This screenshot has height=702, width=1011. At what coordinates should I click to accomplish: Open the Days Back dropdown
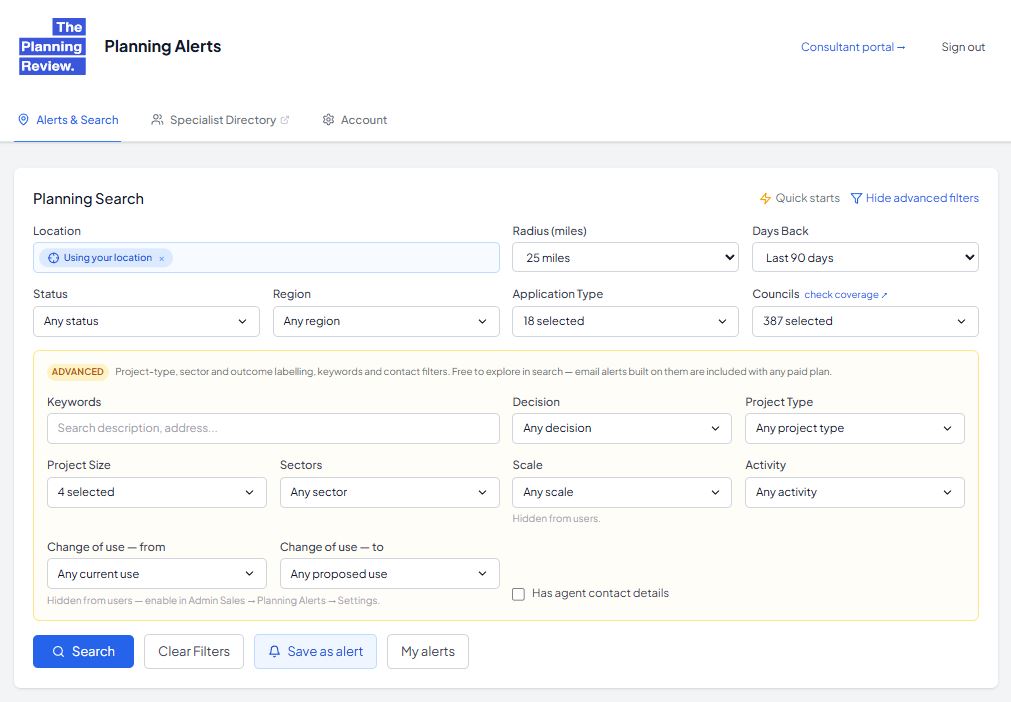pos(865,257)
